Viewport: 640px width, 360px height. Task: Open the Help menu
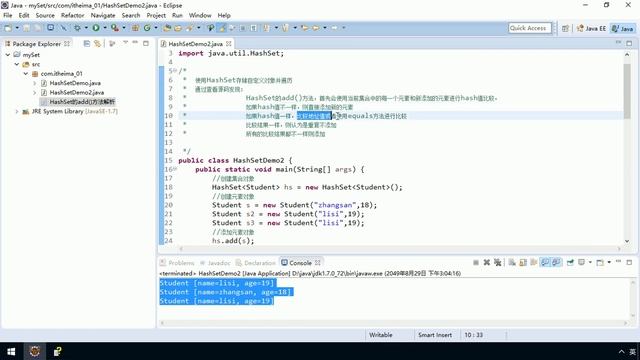click(224, 15)
